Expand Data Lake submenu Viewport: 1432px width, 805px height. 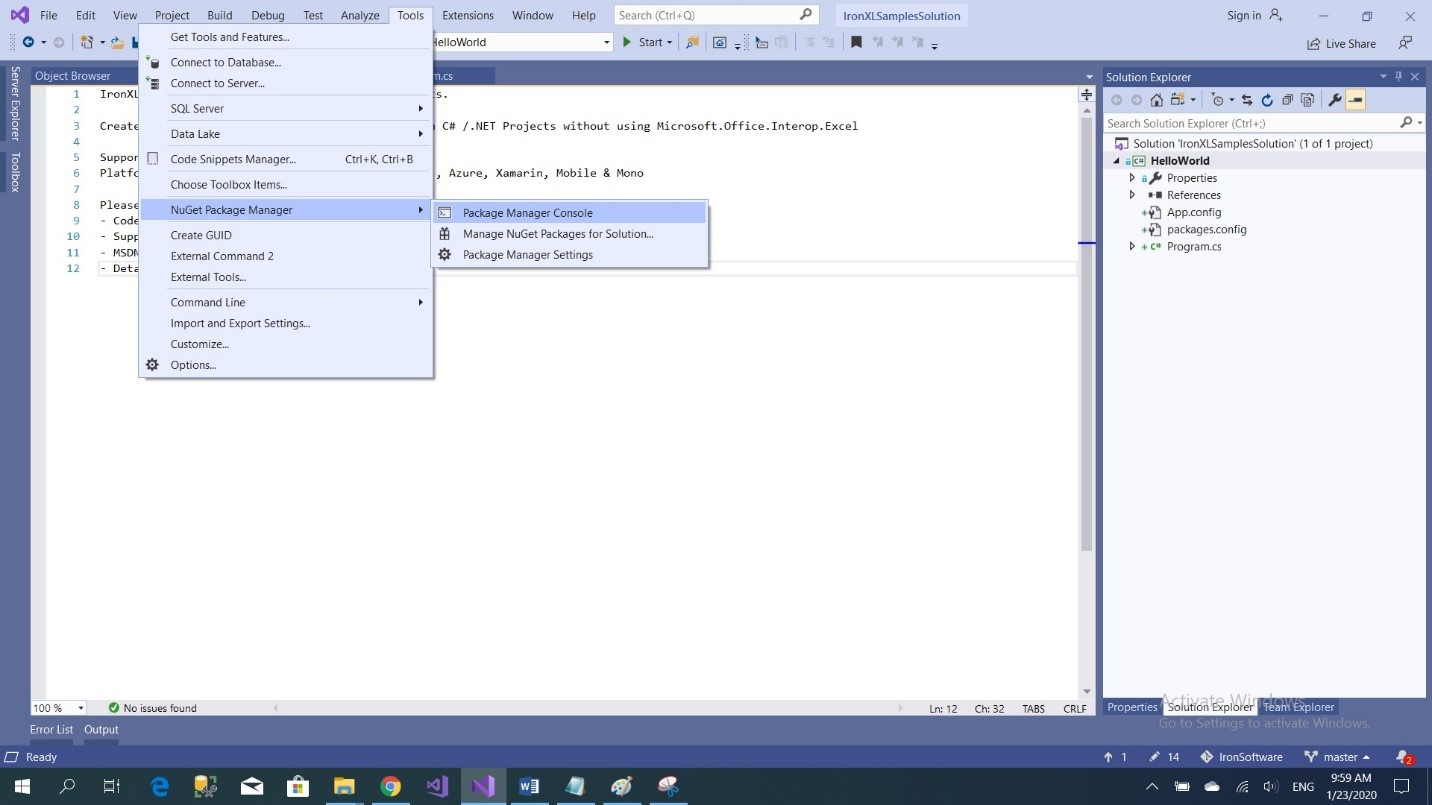[x=286, y=134]
